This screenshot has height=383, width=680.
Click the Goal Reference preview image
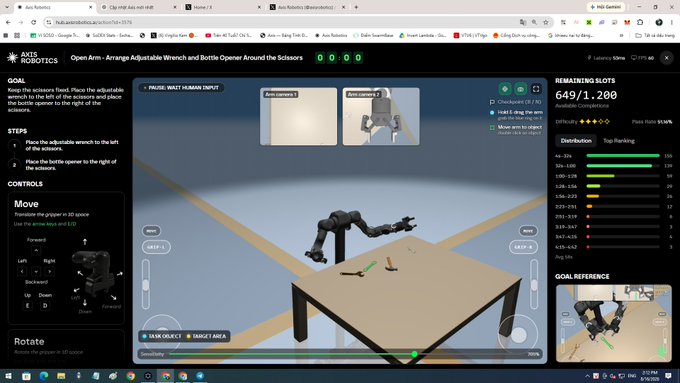click(x=613, y=324)
